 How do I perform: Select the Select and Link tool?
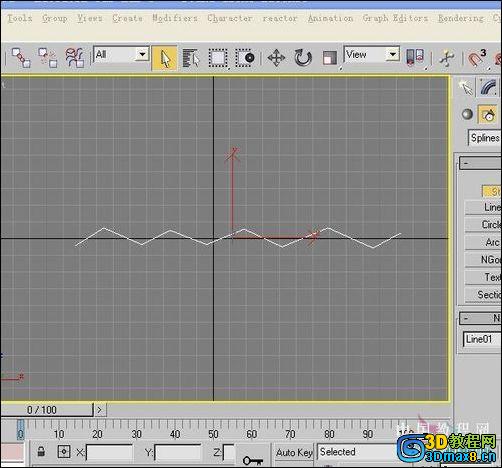pos(21,58)
